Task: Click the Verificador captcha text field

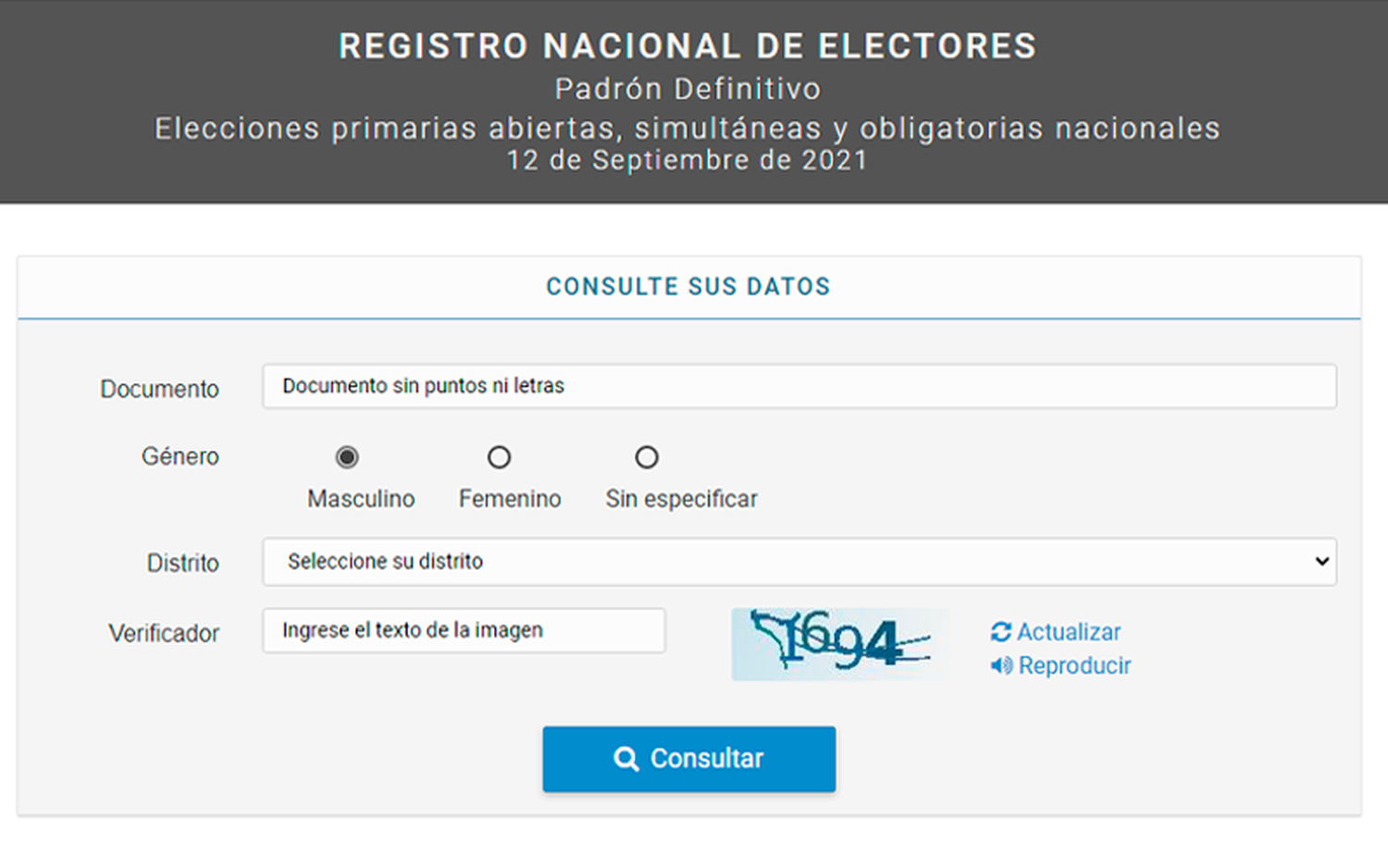Action: [x=464, y=630]
